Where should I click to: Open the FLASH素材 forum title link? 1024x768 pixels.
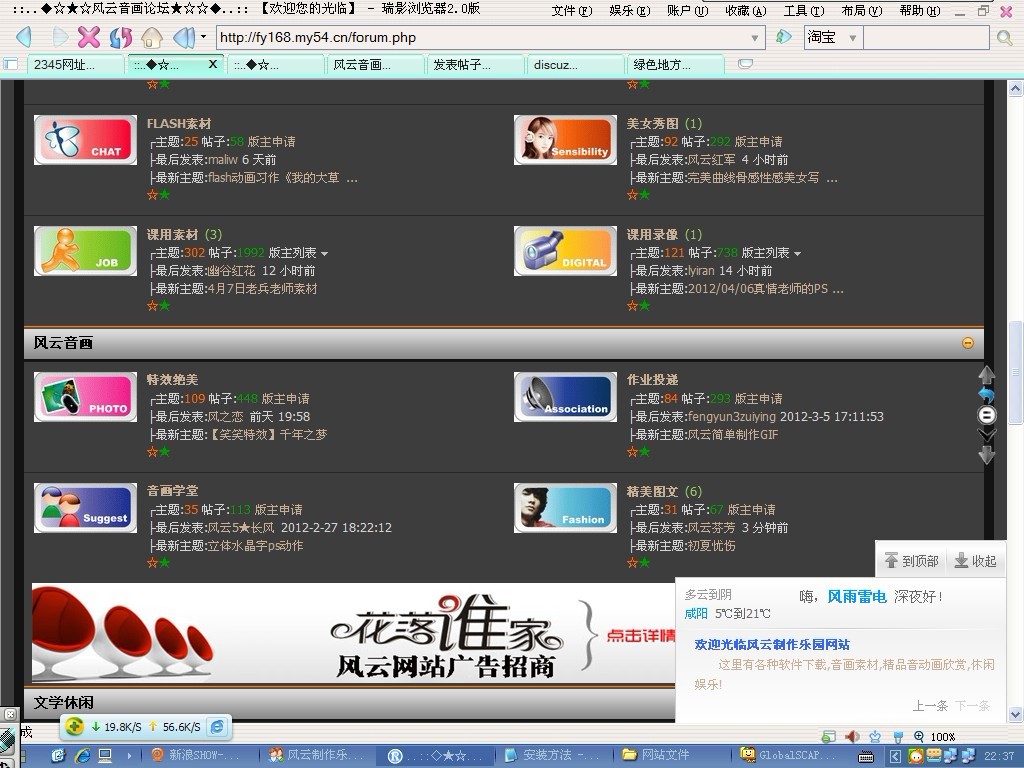(x=179, y=123)
